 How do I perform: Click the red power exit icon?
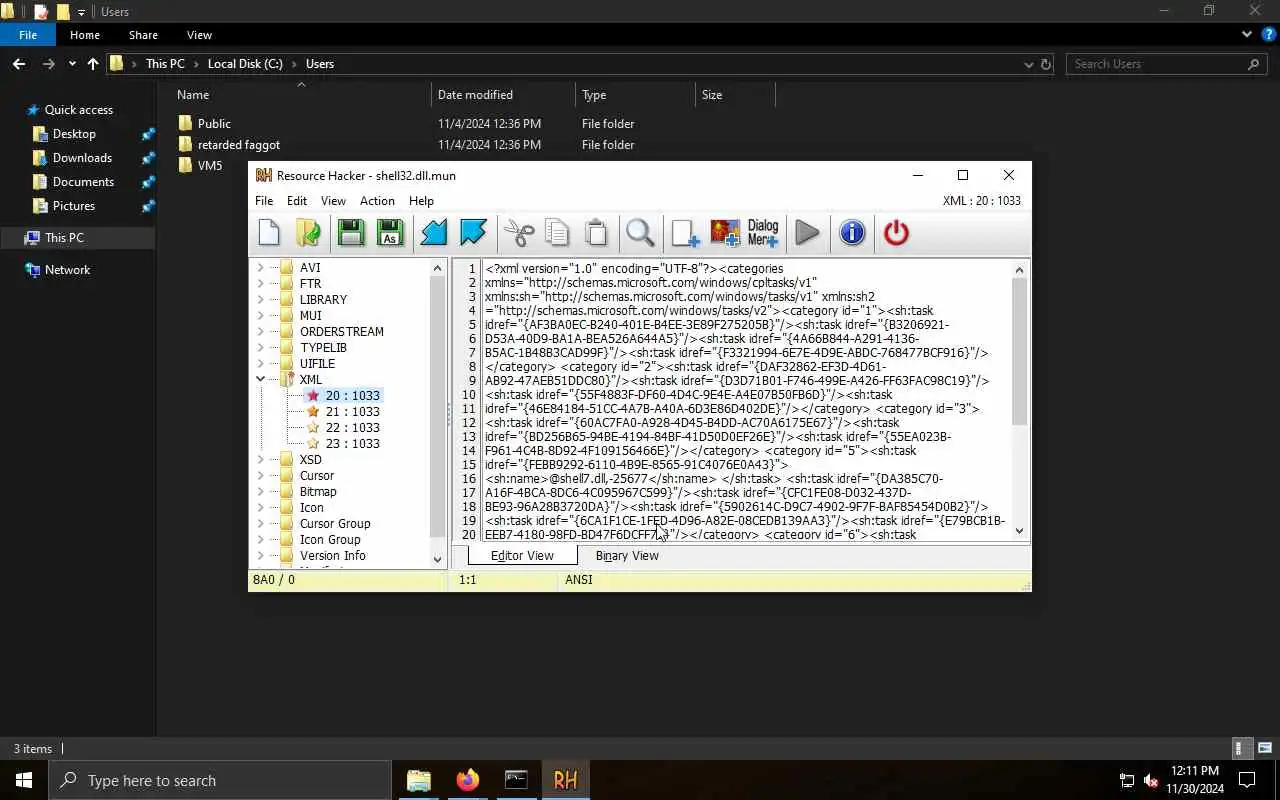(896, 233)
